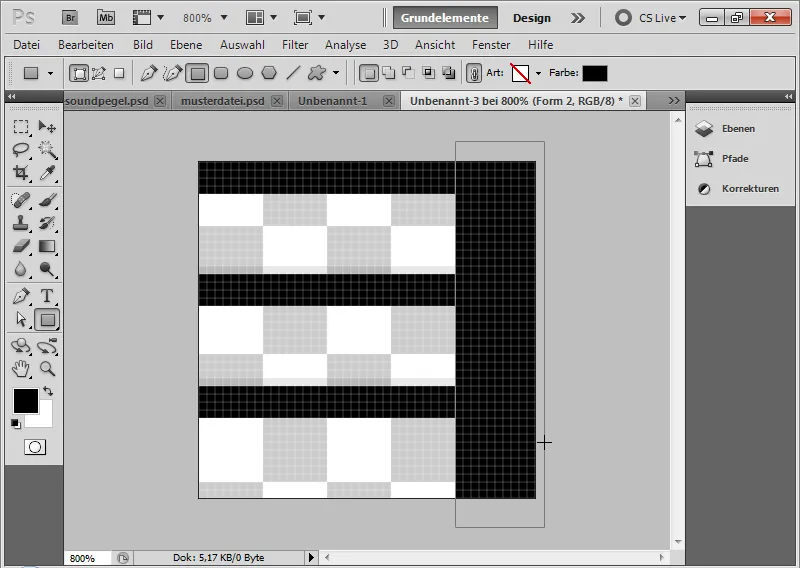
Task: Open the Bearbeiten menu
Action: 86,45
